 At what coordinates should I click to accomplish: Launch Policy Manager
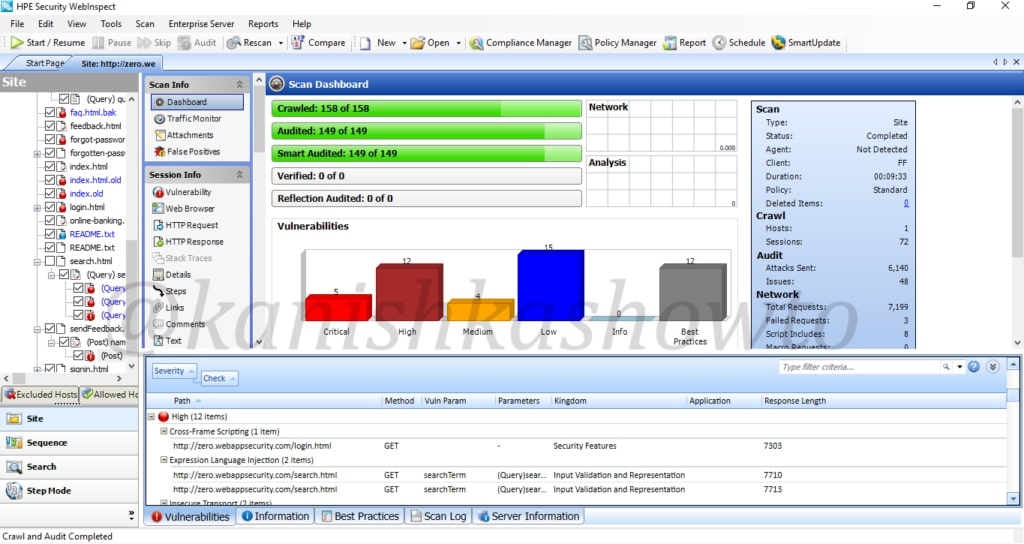(617, 42)
